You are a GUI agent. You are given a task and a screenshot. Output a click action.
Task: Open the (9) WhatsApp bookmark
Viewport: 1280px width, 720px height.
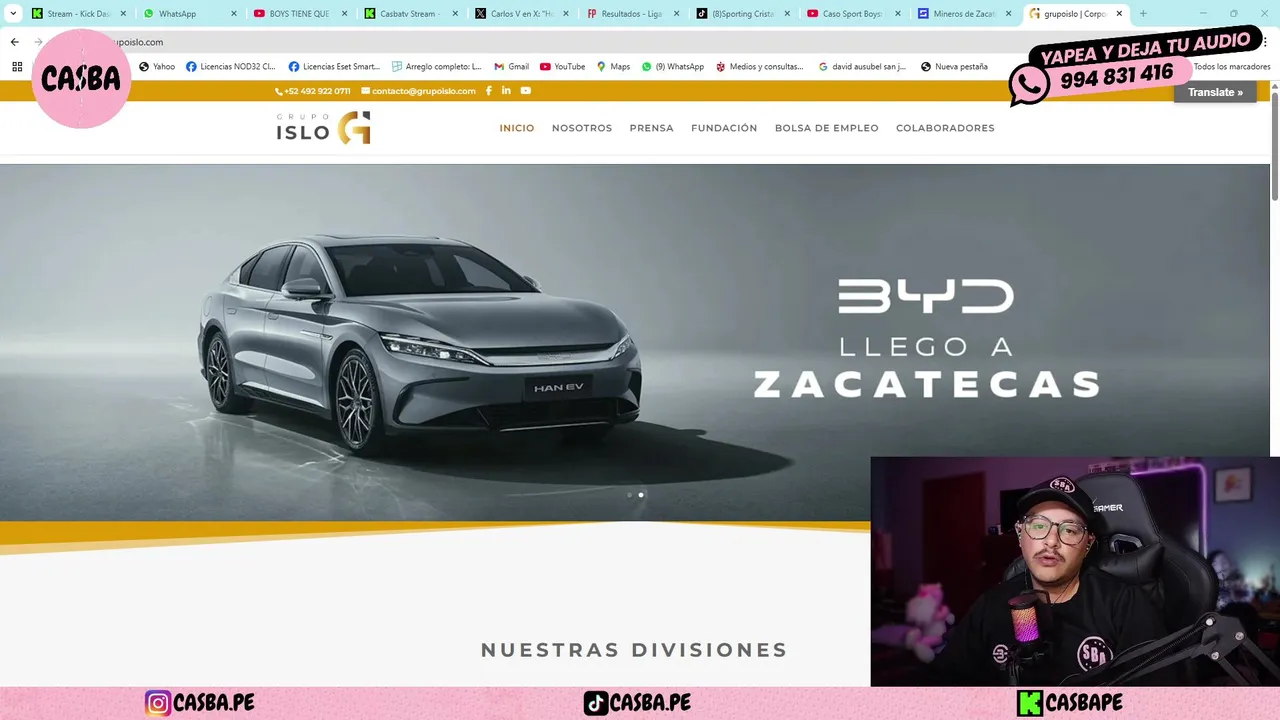pos(673,67)
